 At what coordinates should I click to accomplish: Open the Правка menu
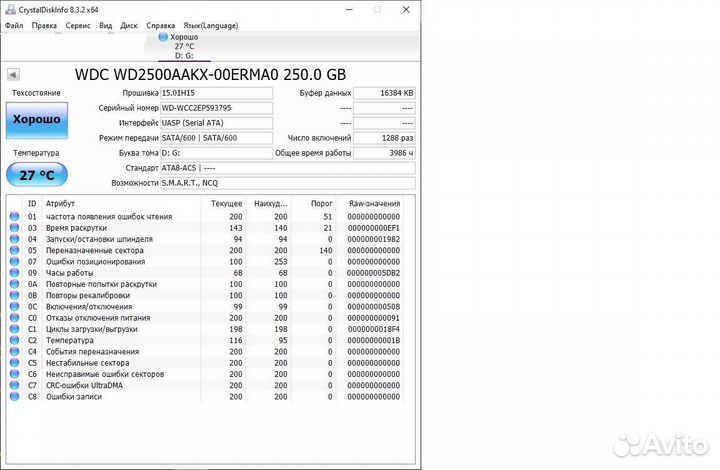click(x=44, y=26)
